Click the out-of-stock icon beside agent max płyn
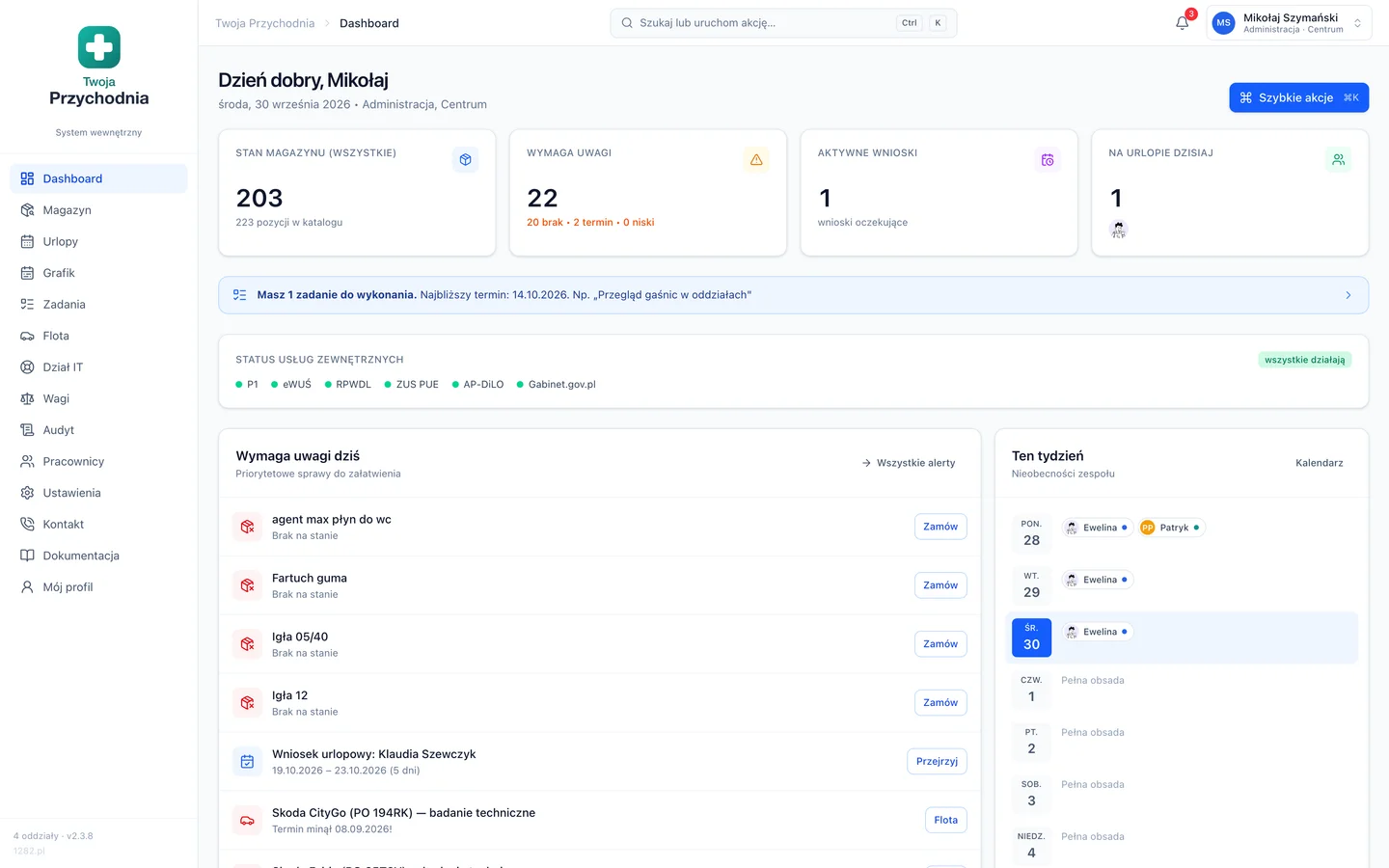1389x868 pixels. coord(247,527)
